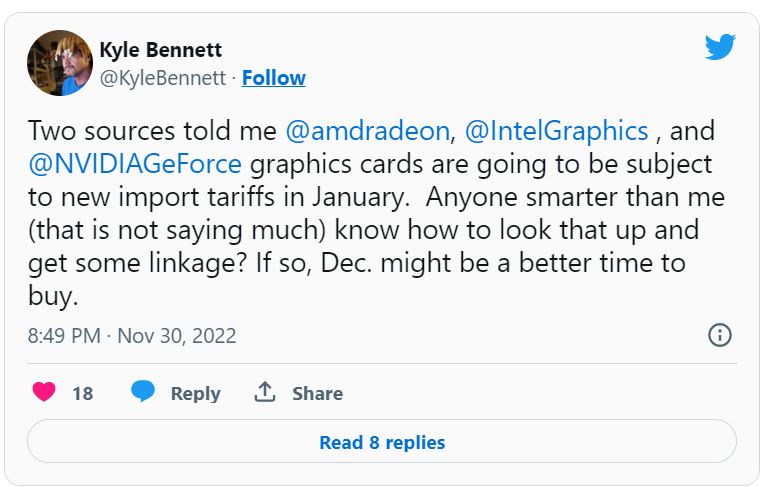The image size is (766, 487).
Task: Click the Share text label
Action: coord(318,393)
